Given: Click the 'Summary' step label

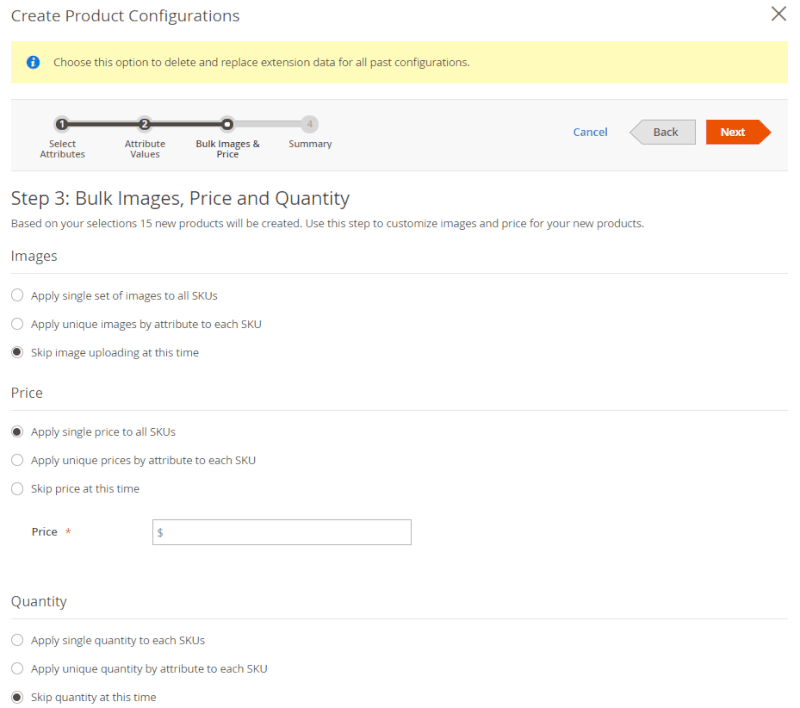Looking at the screenshot, I should point(309,143).
